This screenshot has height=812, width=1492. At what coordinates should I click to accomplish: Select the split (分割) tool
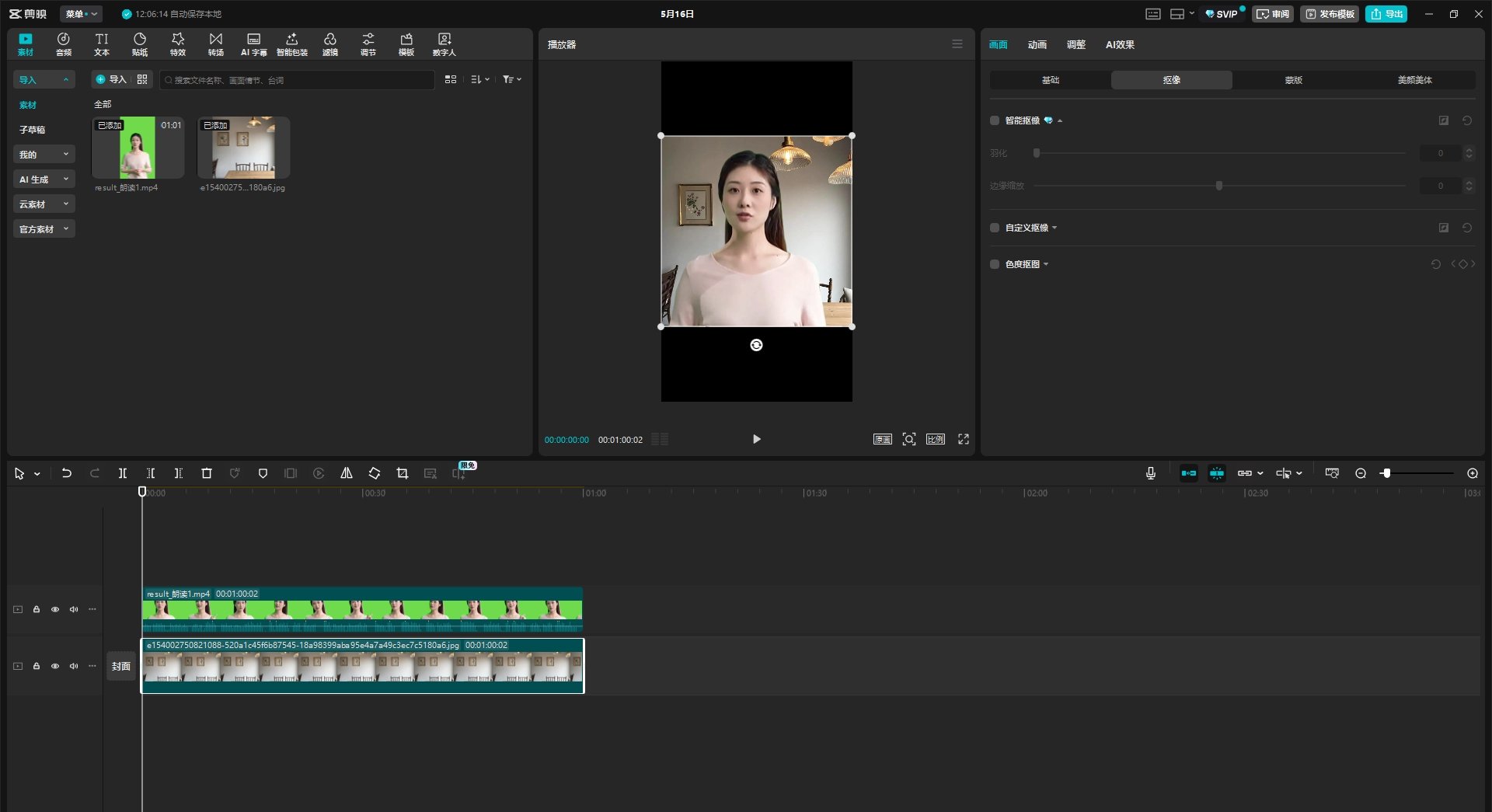click(x=122, y=473)
